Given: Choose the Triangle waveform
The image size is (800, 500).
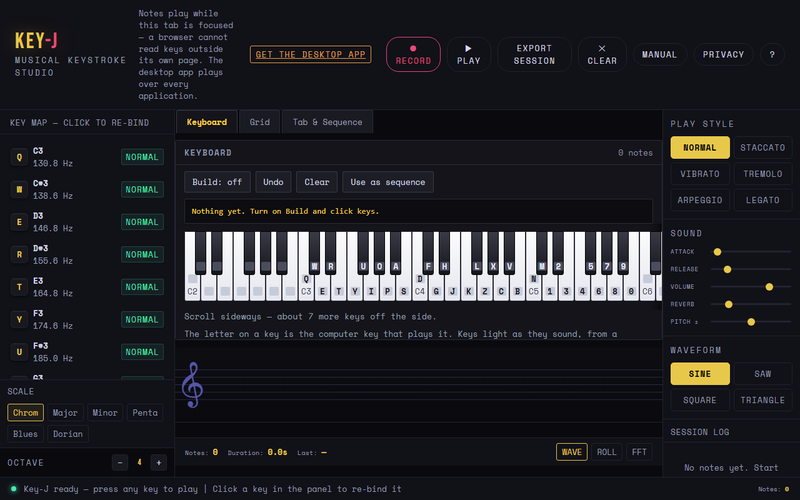Looking at the screenshot, I should (763, 401).
